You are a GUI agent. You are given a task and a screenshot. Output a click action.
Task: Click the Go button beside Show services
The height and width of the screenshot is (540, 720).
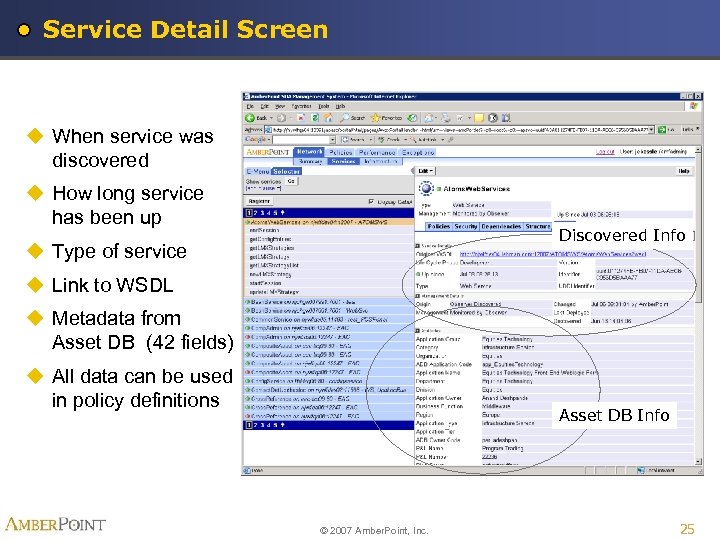tap(291, 181)
